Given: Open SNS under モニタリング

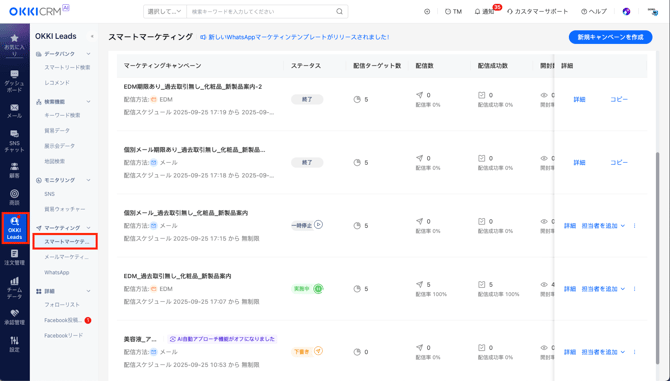Looking at the screenshot, I should (50, 194).
